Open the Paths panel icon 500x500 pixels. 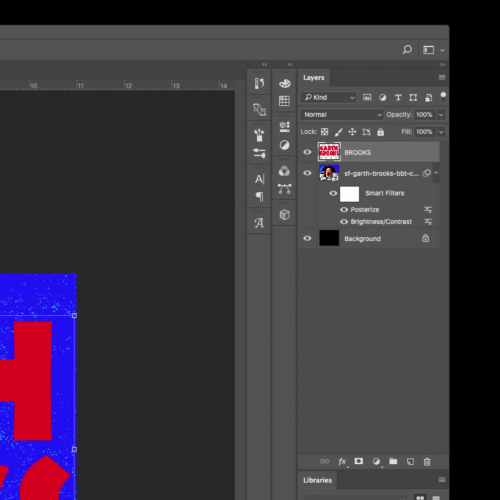coord(284,189)
